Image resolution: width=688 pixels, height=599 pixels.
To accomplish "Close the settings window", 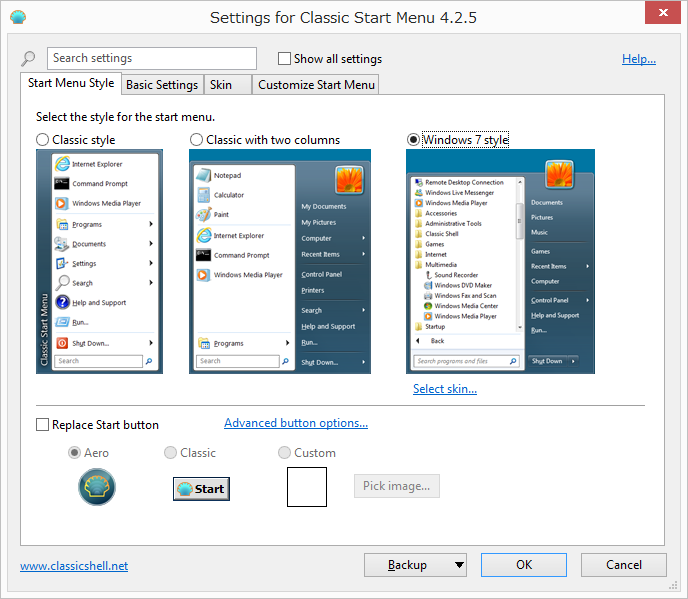I will pyautogui.click(x=663, y=13).
